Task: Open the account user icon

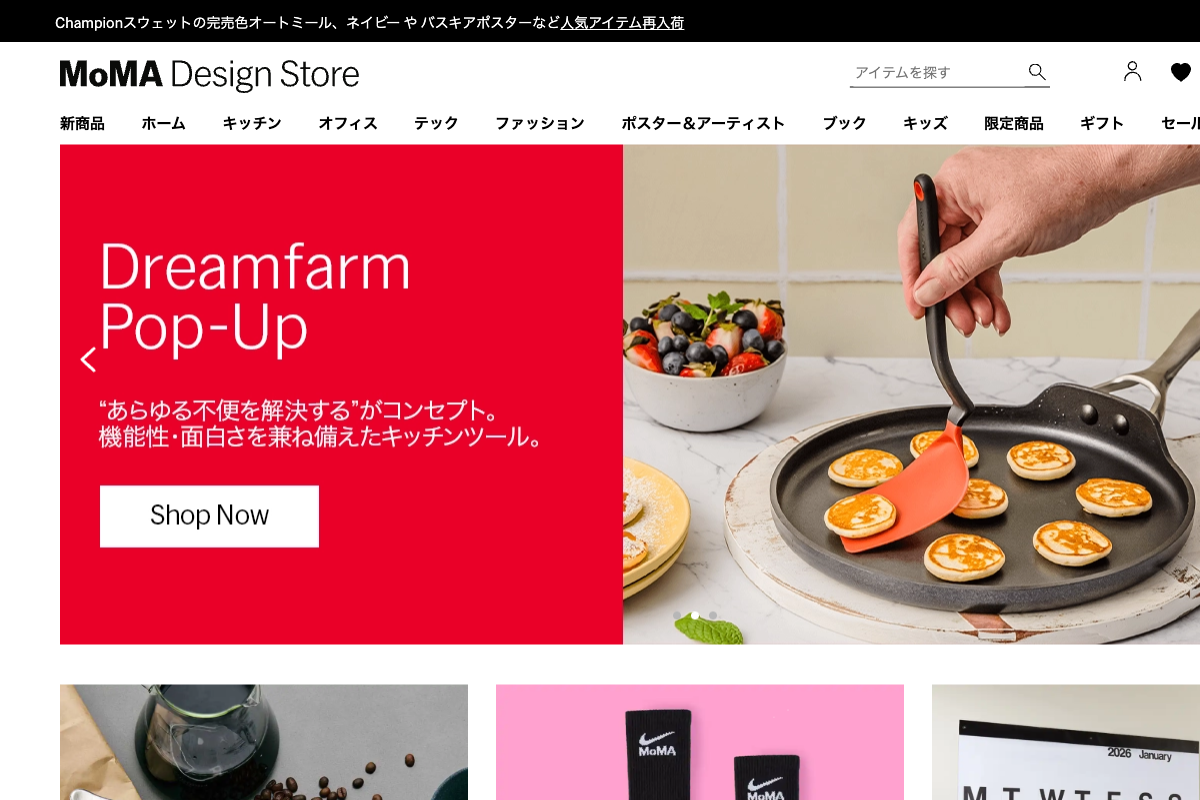Action: (1132, 71)
